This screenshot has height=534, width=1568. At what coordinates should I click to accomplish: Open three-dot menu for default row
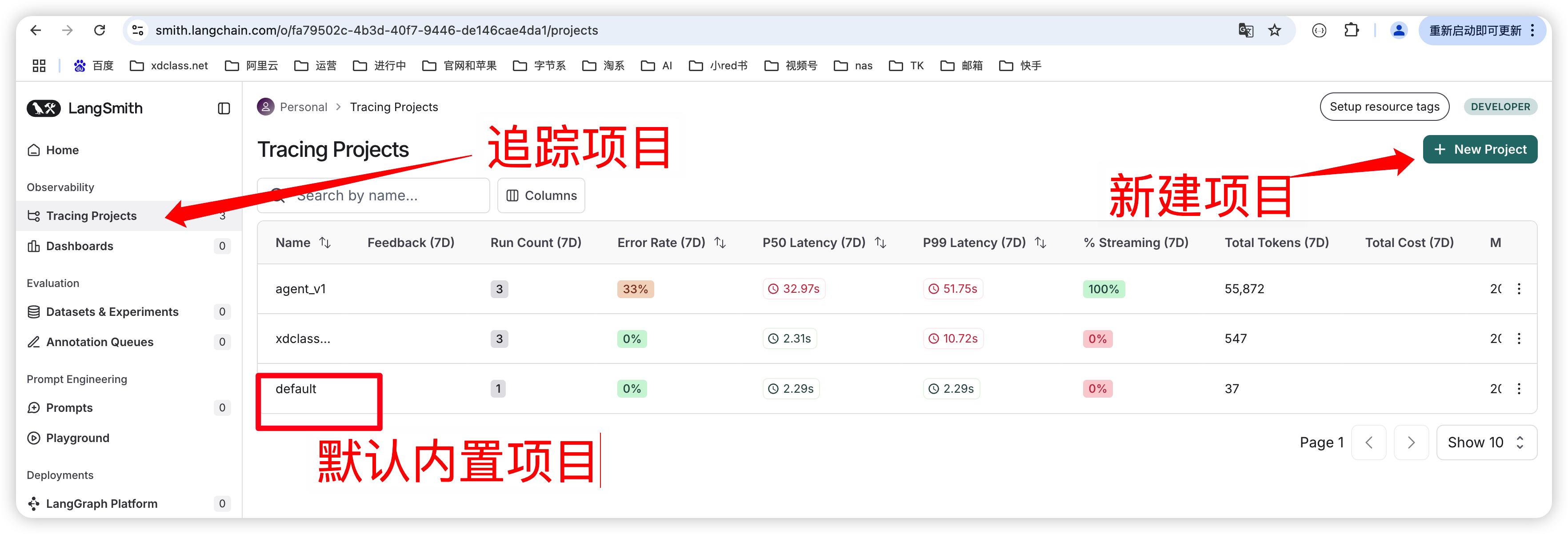tap(1519, 389)
